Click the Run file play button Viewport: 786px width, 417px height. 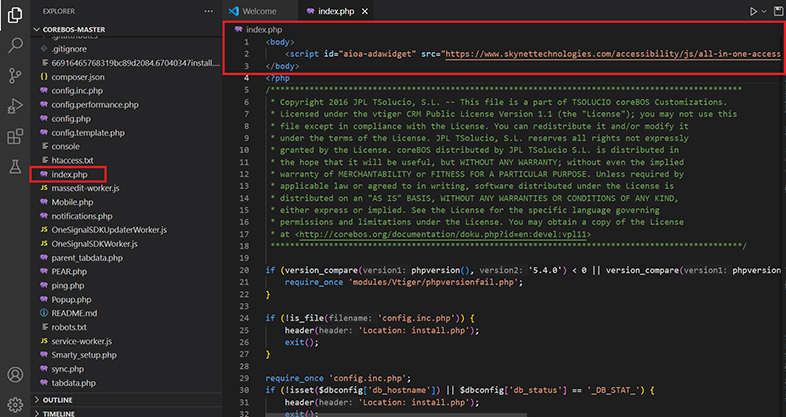tap(753, 11)
